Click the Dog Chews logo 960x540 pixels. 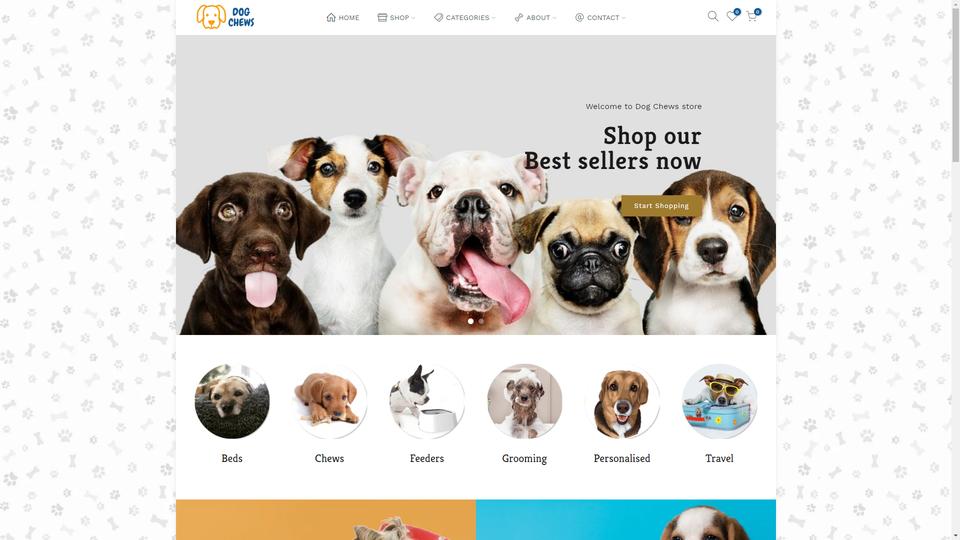coord(225,17)
